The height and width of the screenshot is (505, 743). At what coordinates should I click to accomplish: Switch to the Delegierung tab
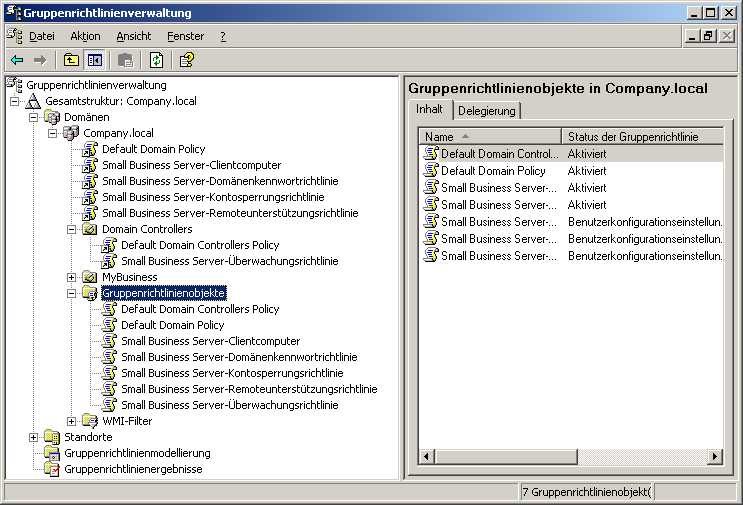pos(487,111)
